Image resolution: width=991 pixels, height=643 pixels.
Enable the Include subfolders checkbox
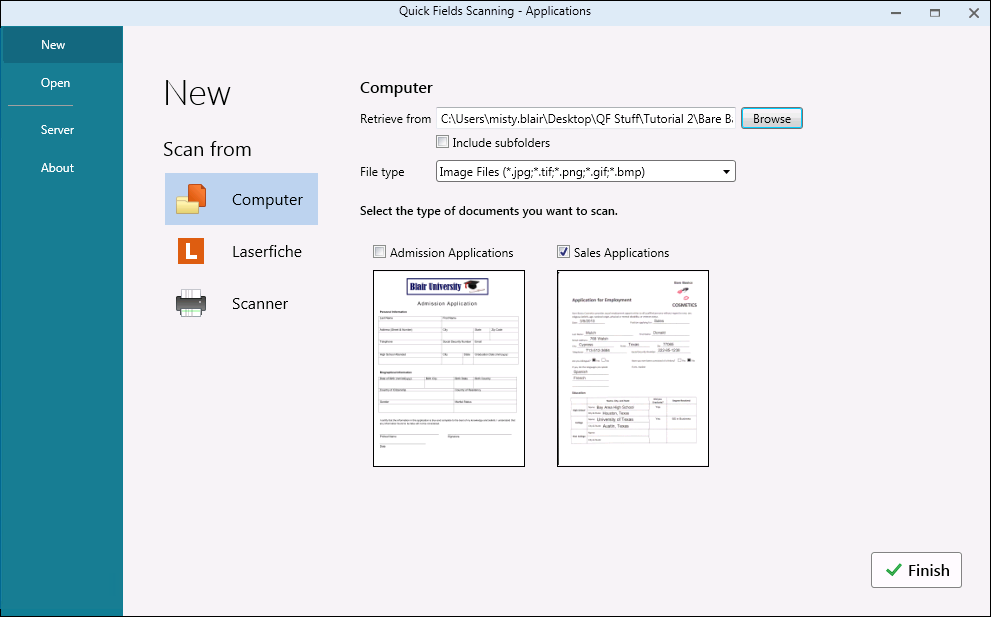pos(443,142)
